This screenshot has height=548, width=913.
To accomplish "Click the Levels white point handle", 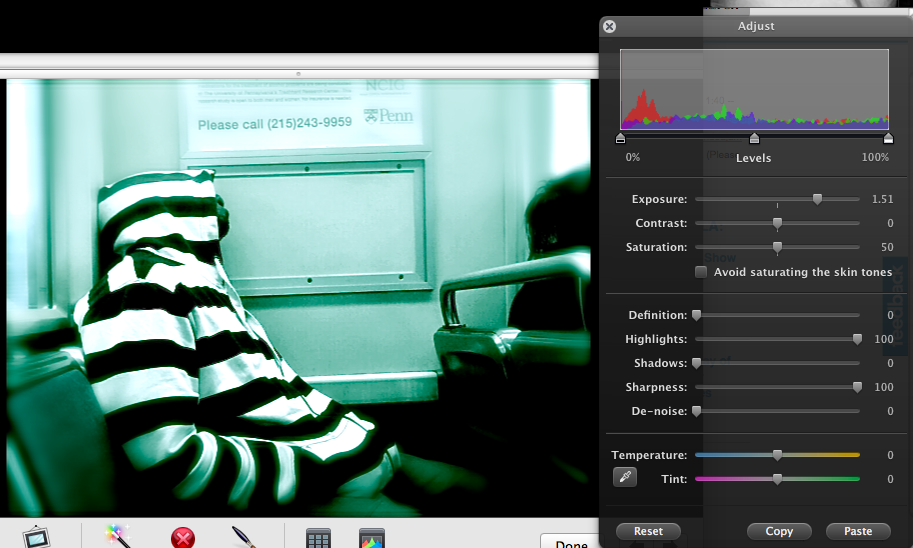I will point(887,139).
